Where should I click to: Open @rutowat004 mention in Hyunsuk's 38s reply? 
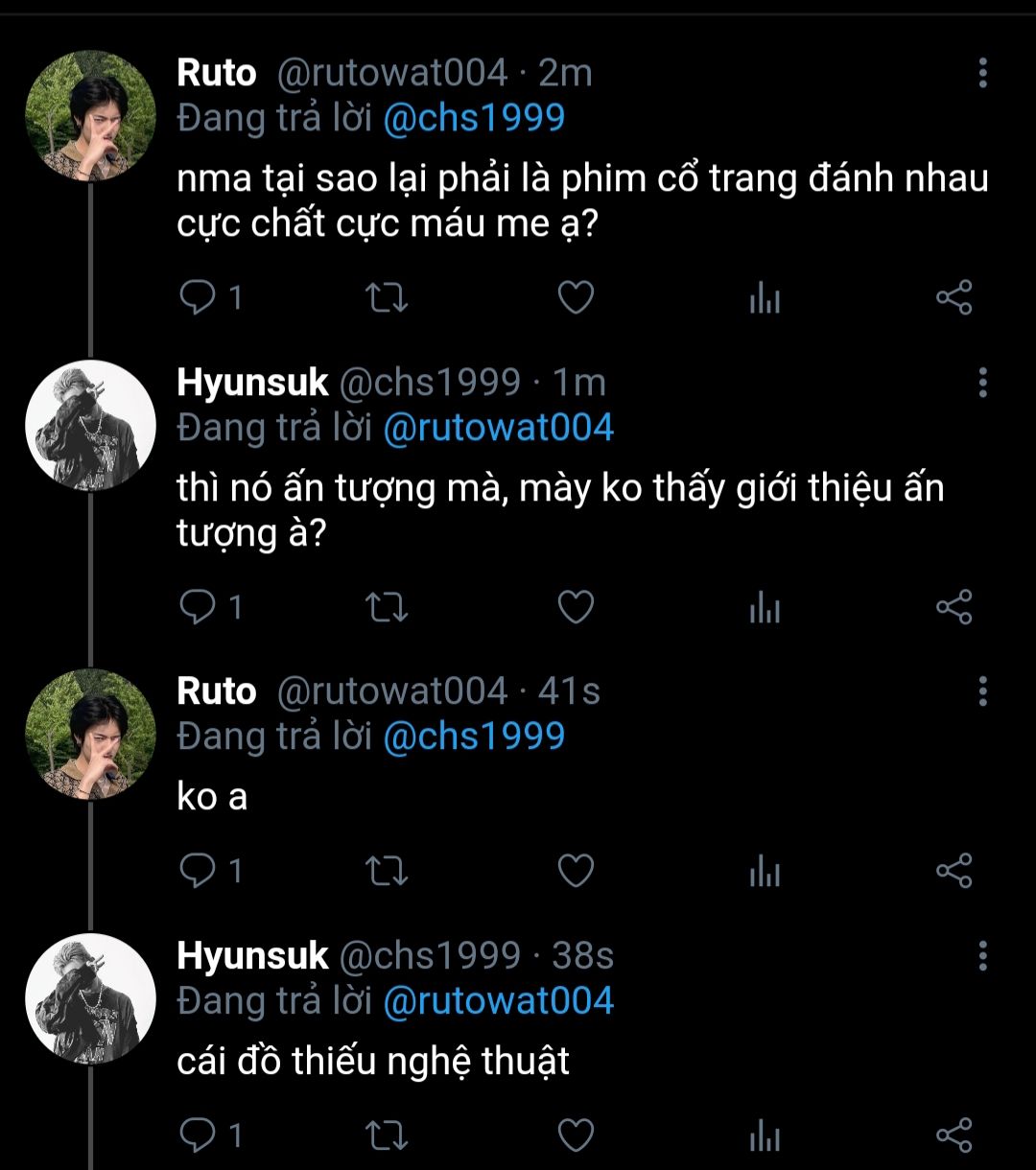tap(498, 1001)
